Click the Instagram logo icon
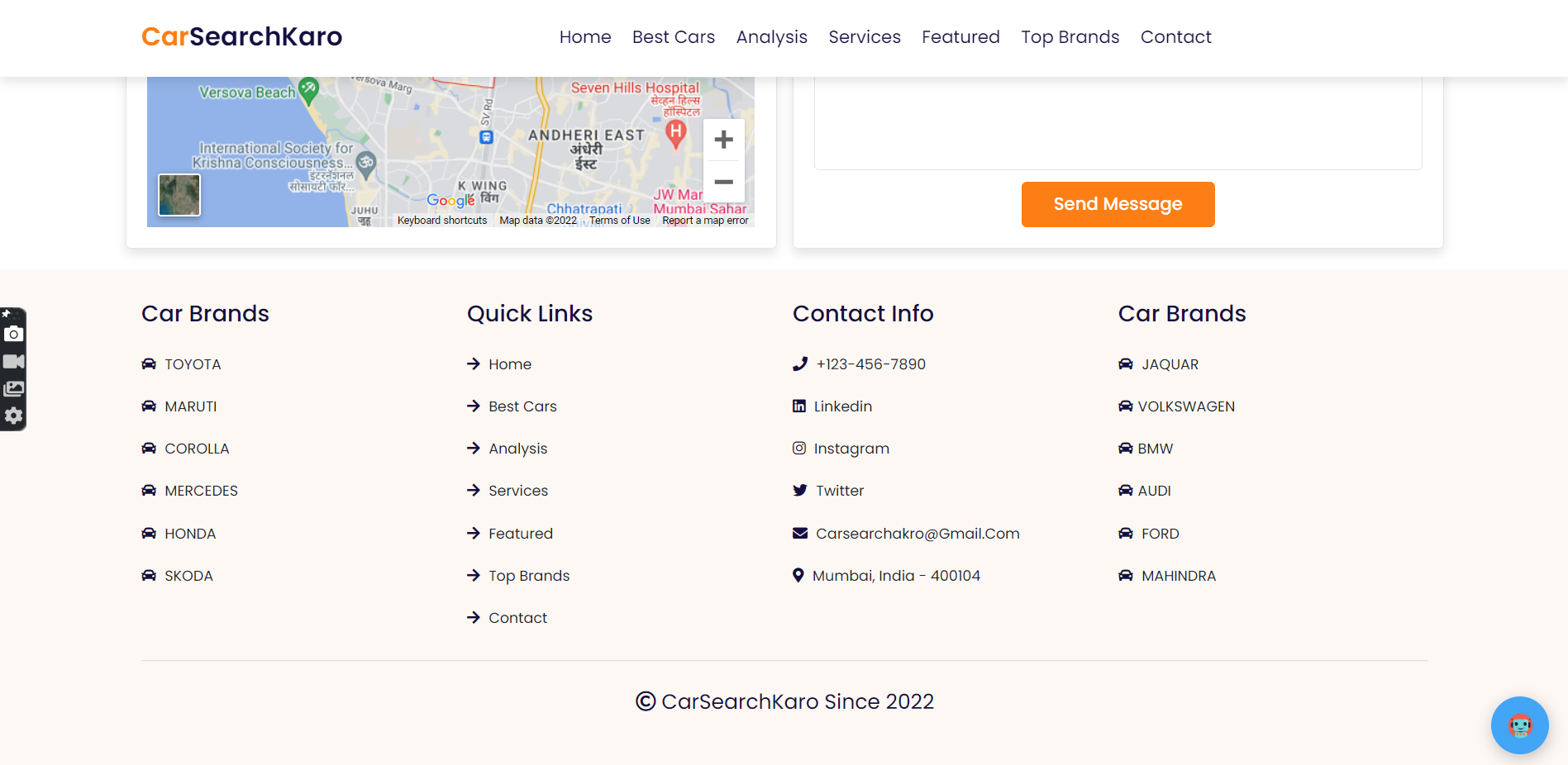The height and width of the screenshot is (765, 1568). [799, 448]
